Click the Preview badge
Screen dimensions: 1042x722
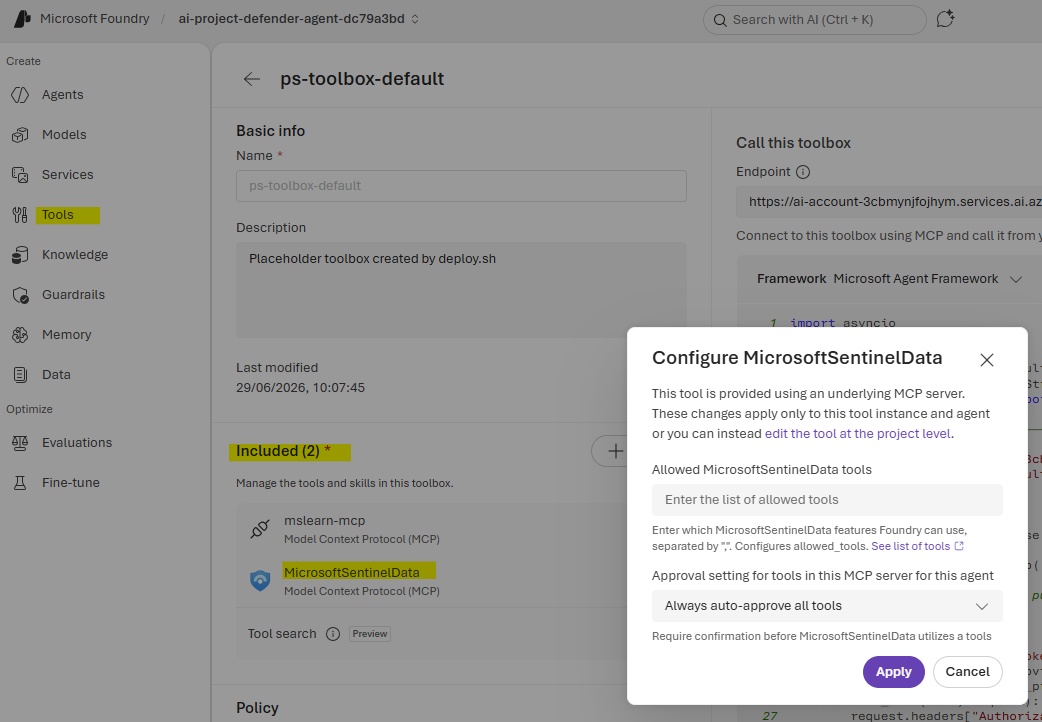369,634
